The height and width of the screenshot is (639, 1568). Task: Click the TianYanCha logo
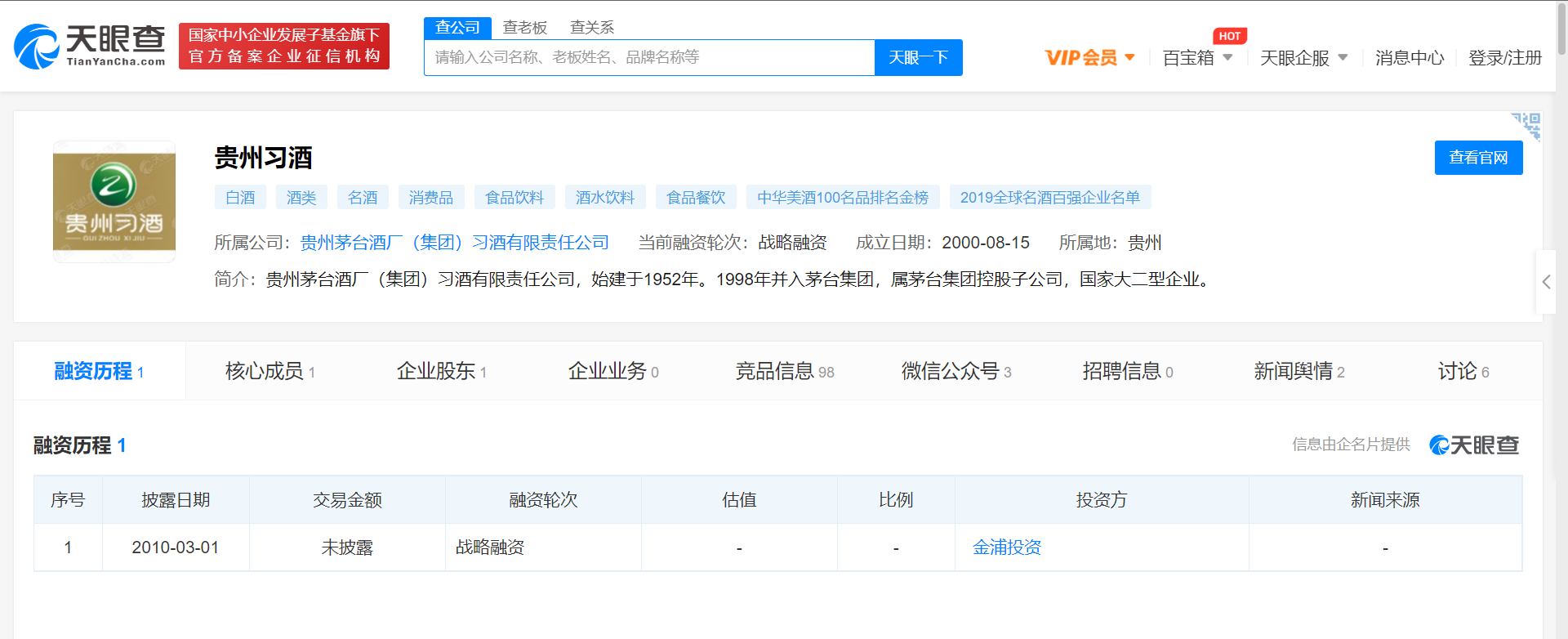point(90,46)
